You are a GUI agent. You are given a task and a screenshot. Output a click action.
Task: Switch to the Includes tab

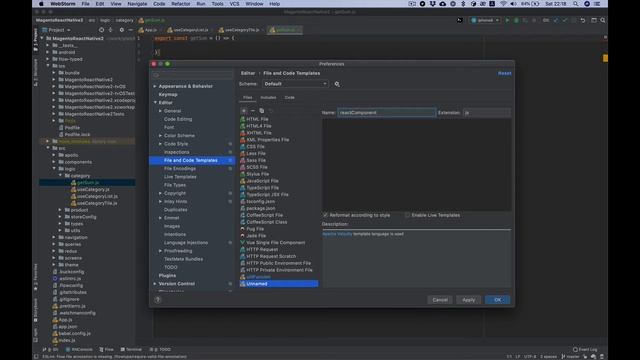pyautogui.click(x=268, y=98)
